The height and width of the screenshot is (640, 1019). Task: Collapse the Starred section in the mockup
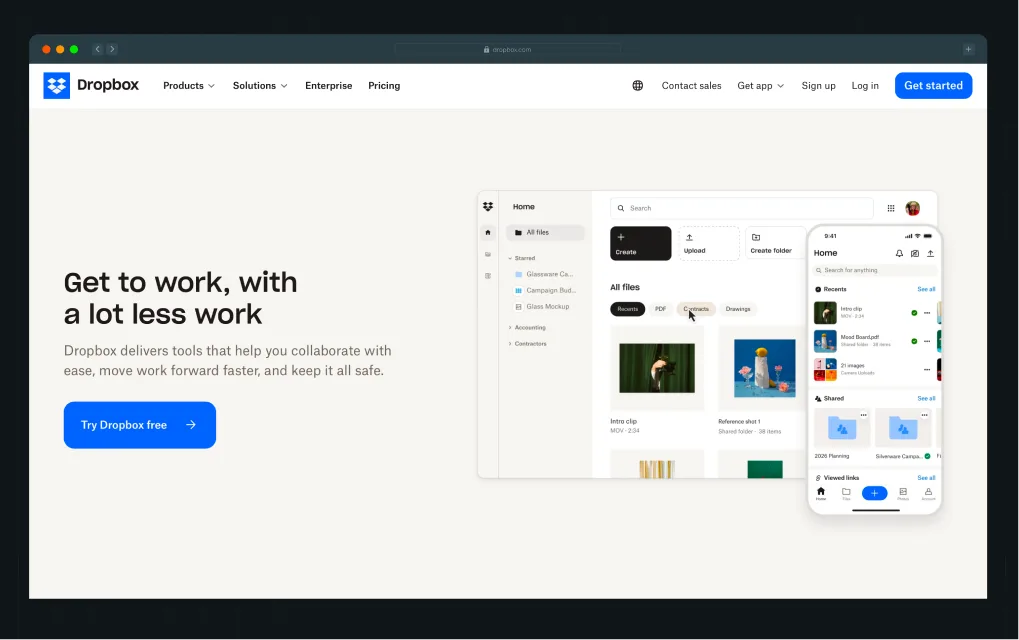[510, 259]
